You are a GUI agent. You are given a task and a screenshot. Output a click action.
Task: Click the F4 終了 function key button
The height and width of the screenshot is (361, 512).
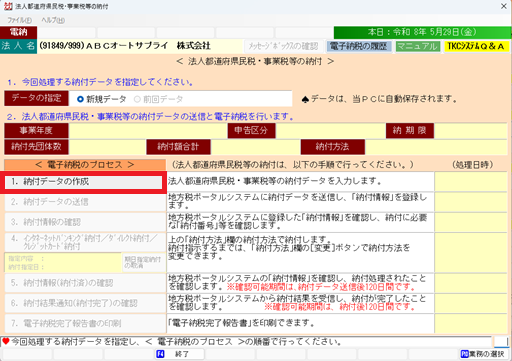pos(179,354)
